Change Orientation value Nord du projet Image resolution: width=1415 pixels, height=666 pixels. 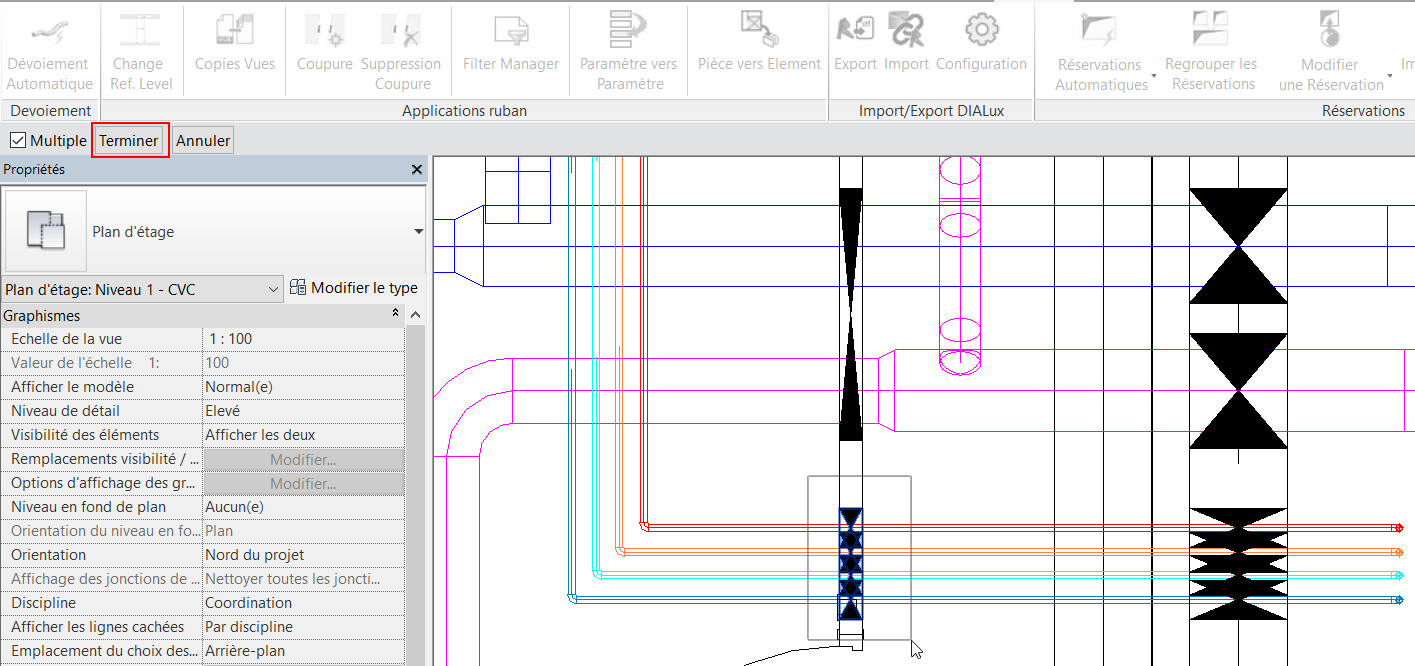(x=304, y=555)
